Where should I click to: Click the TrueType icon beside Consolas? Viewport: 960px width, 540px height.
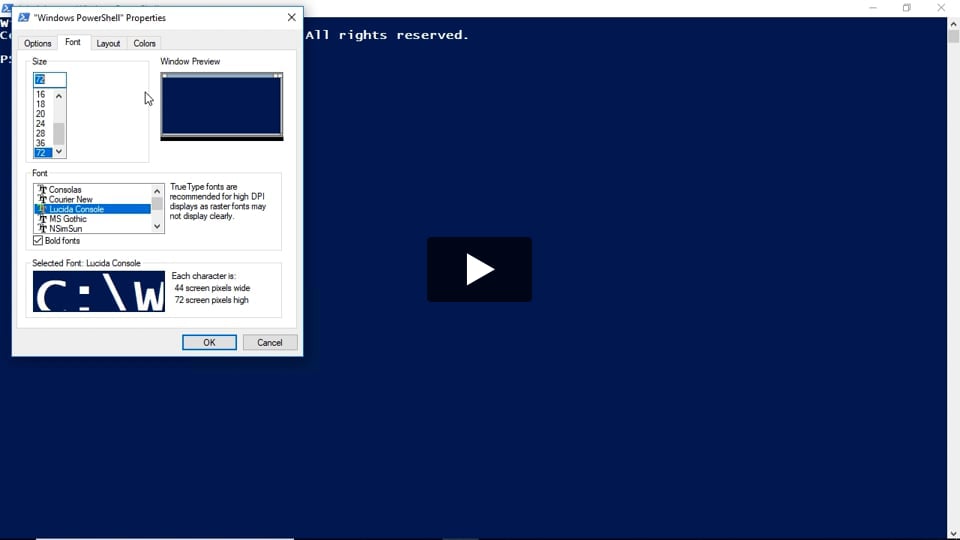click(42, 190)
